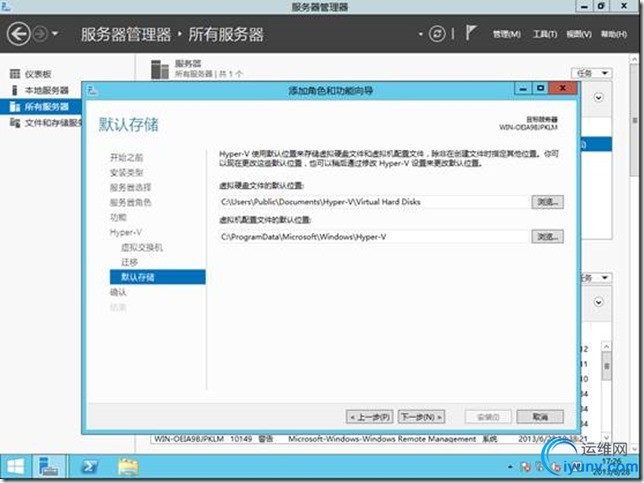The height and width of the screenshot is (483, 644).
Task: Go to the 开始之前 wizard step
Action: coord(126,158)
